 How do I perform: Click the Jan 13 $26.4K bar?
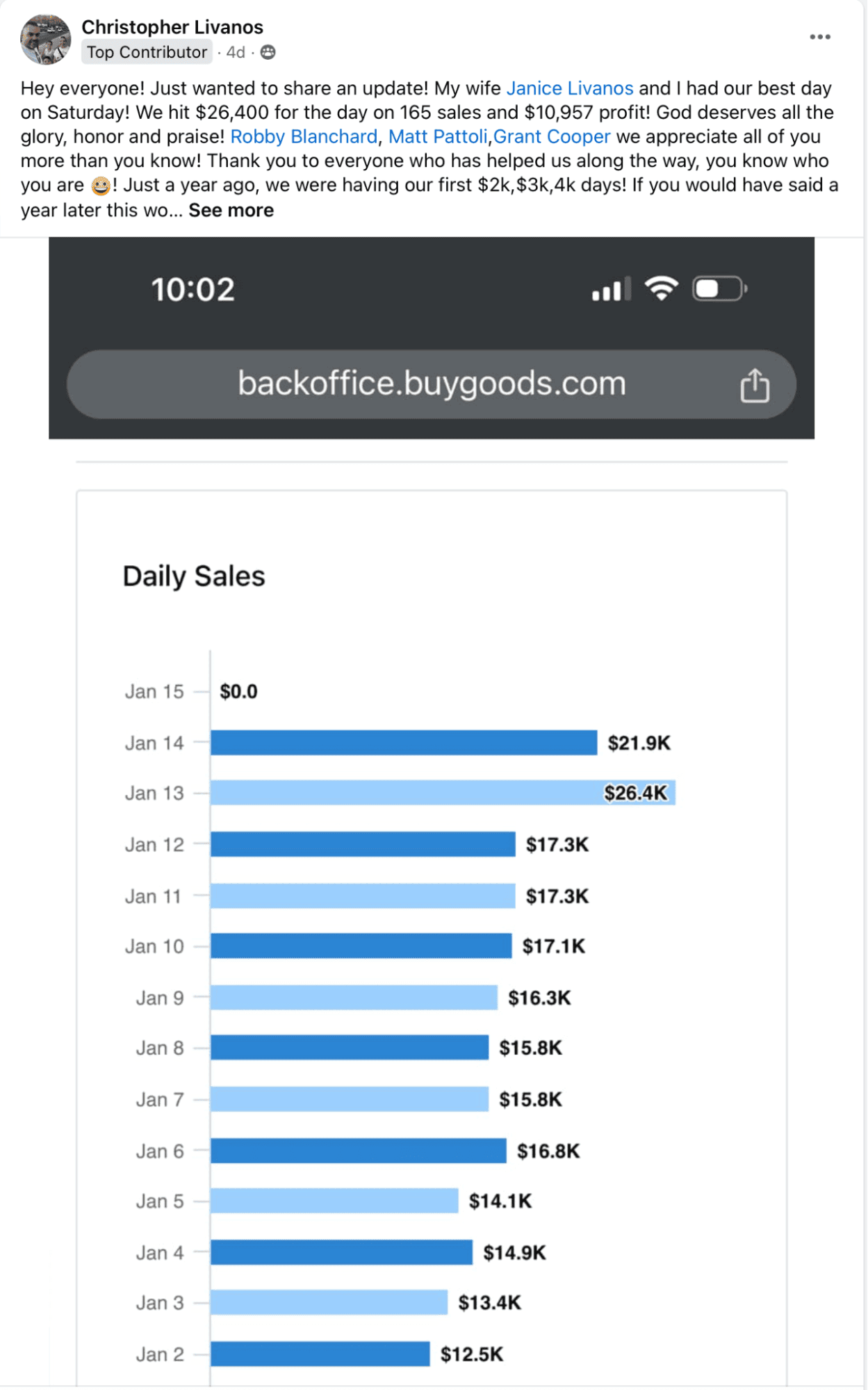coord(443,793)
